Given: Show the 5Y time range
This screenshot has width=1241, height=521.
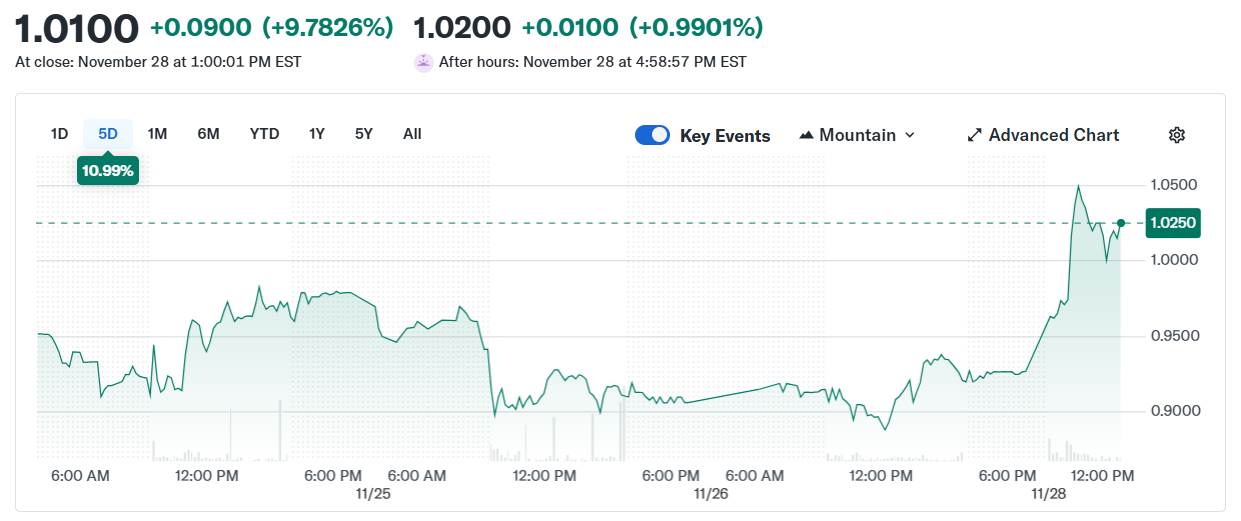Looking at the screenshot, I should coord(363,134).
